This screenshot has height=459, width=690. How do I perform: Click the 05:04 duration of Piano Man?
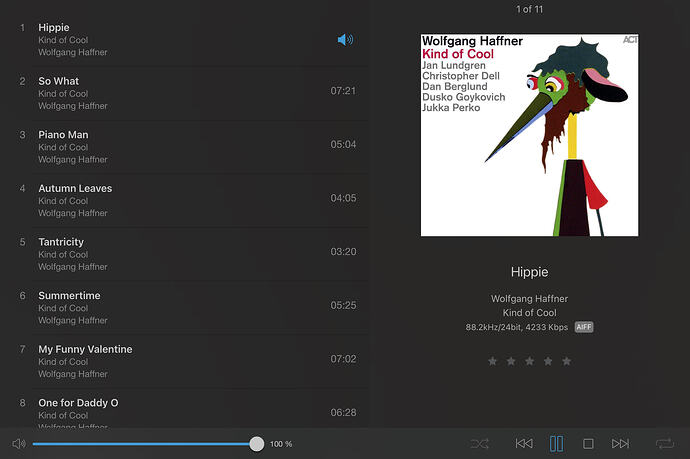(343, 145)
